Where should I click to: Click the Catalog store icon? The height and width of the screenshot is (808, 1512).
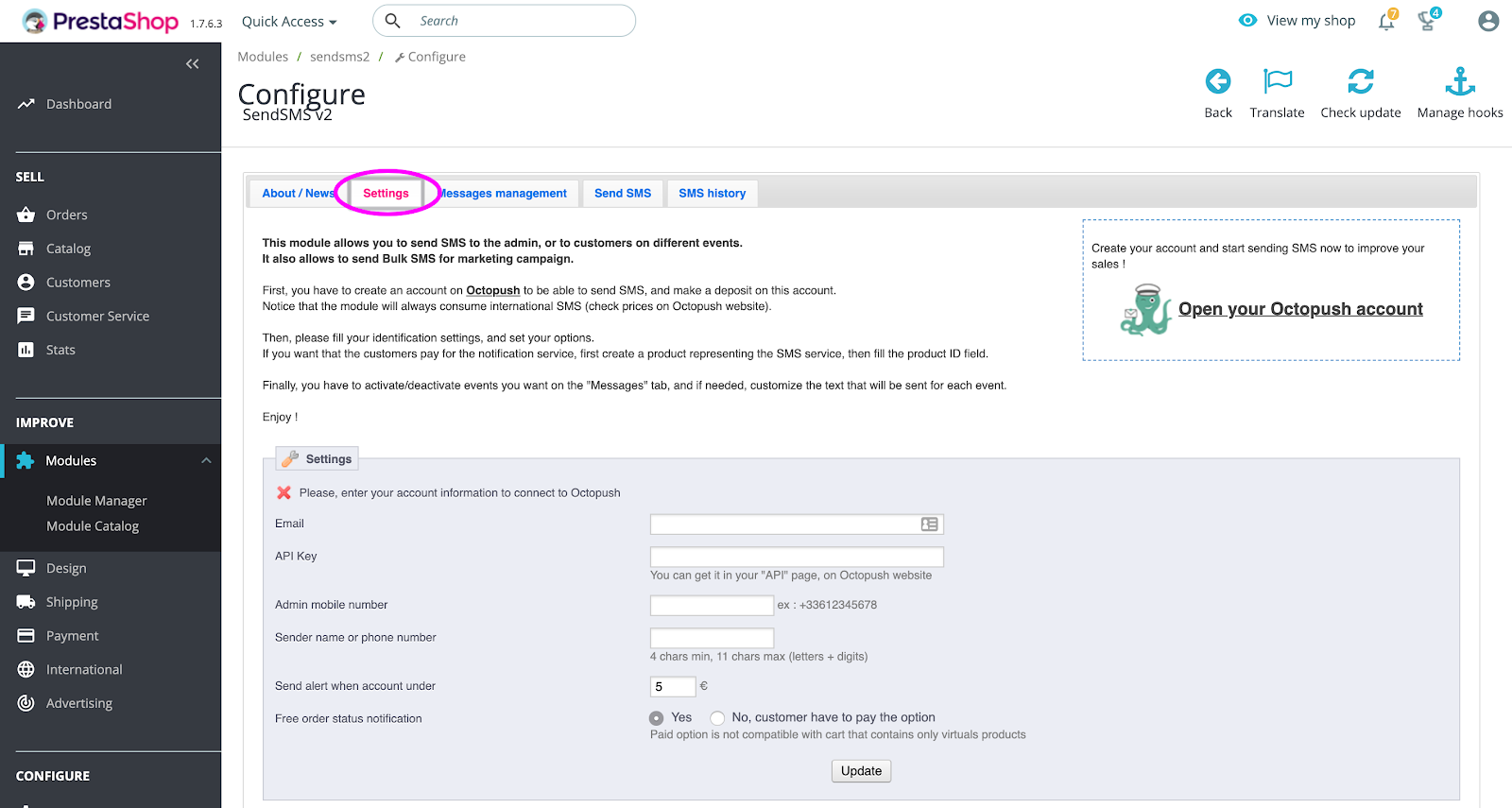26,249
